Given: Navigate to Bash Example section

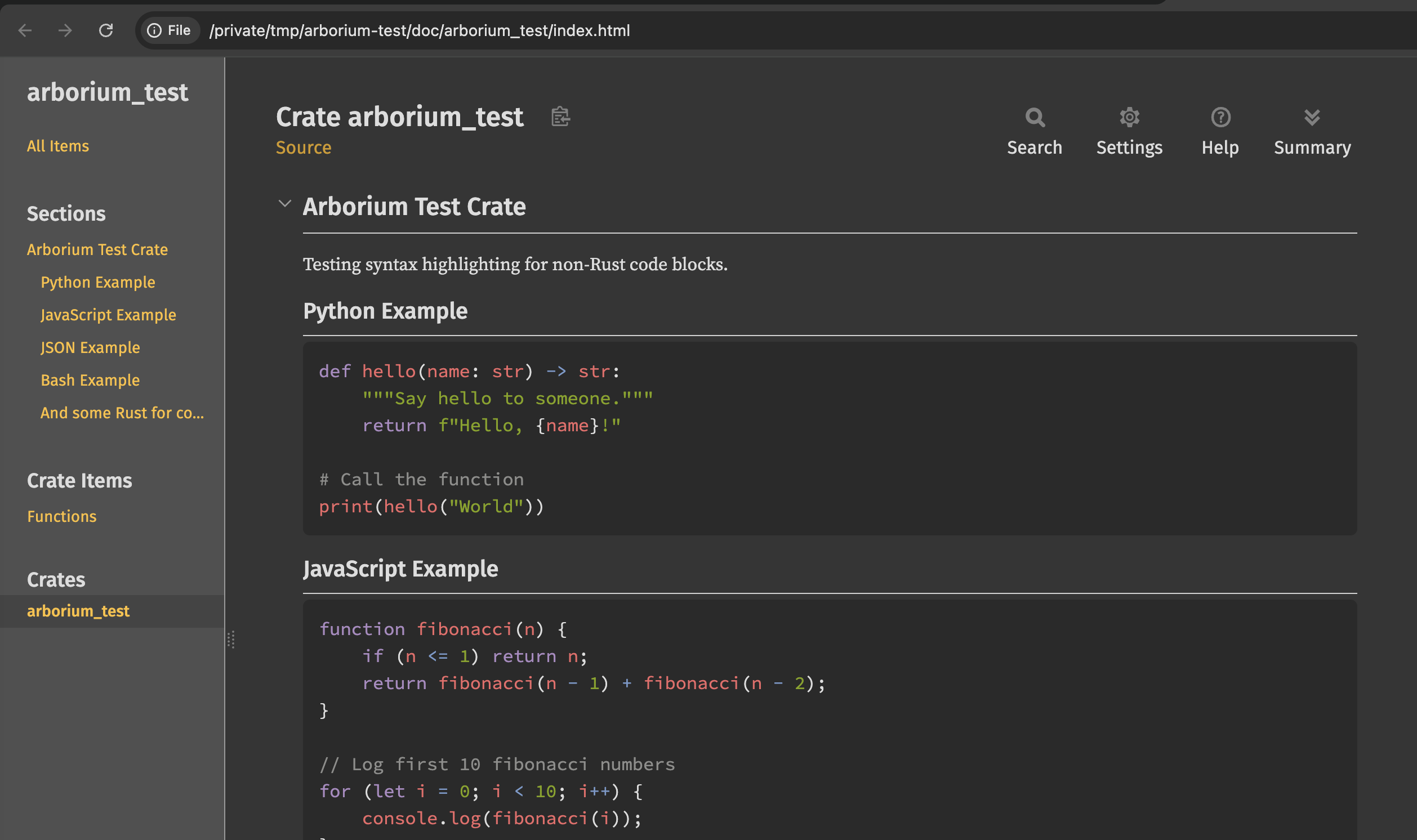Looking at the screenshot, I should pyautogui.click(x=90, y=381).
